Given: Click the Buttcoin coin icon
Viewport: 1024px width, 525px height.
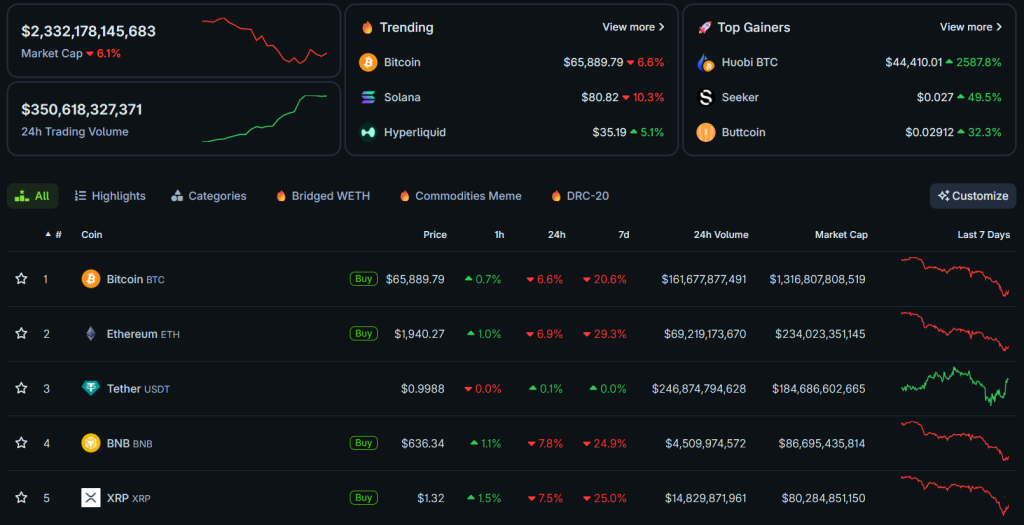Looking at the screenshot, I should click(x=705, y=132).
